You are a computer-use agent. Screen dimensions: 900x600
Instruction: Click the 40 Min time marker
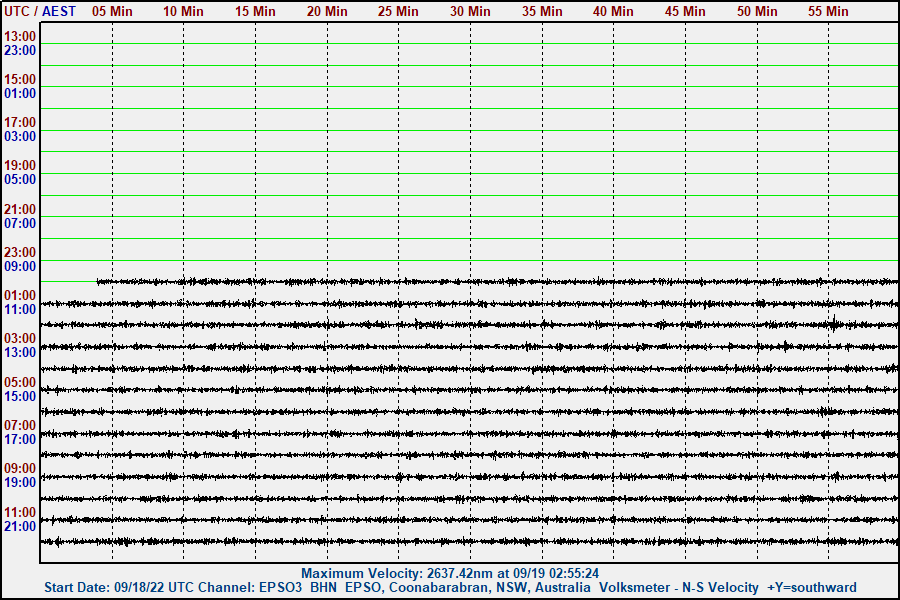click(613, 11)
